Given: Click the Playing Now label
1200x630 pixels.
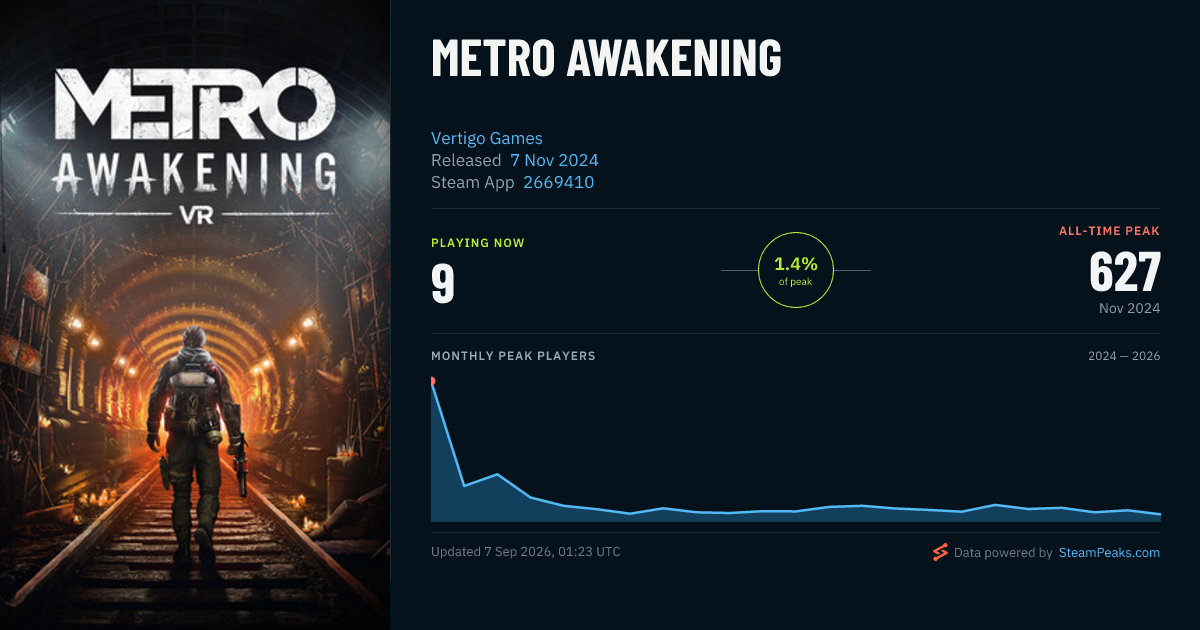Looking at the screenshot, I should coord(478,243).
